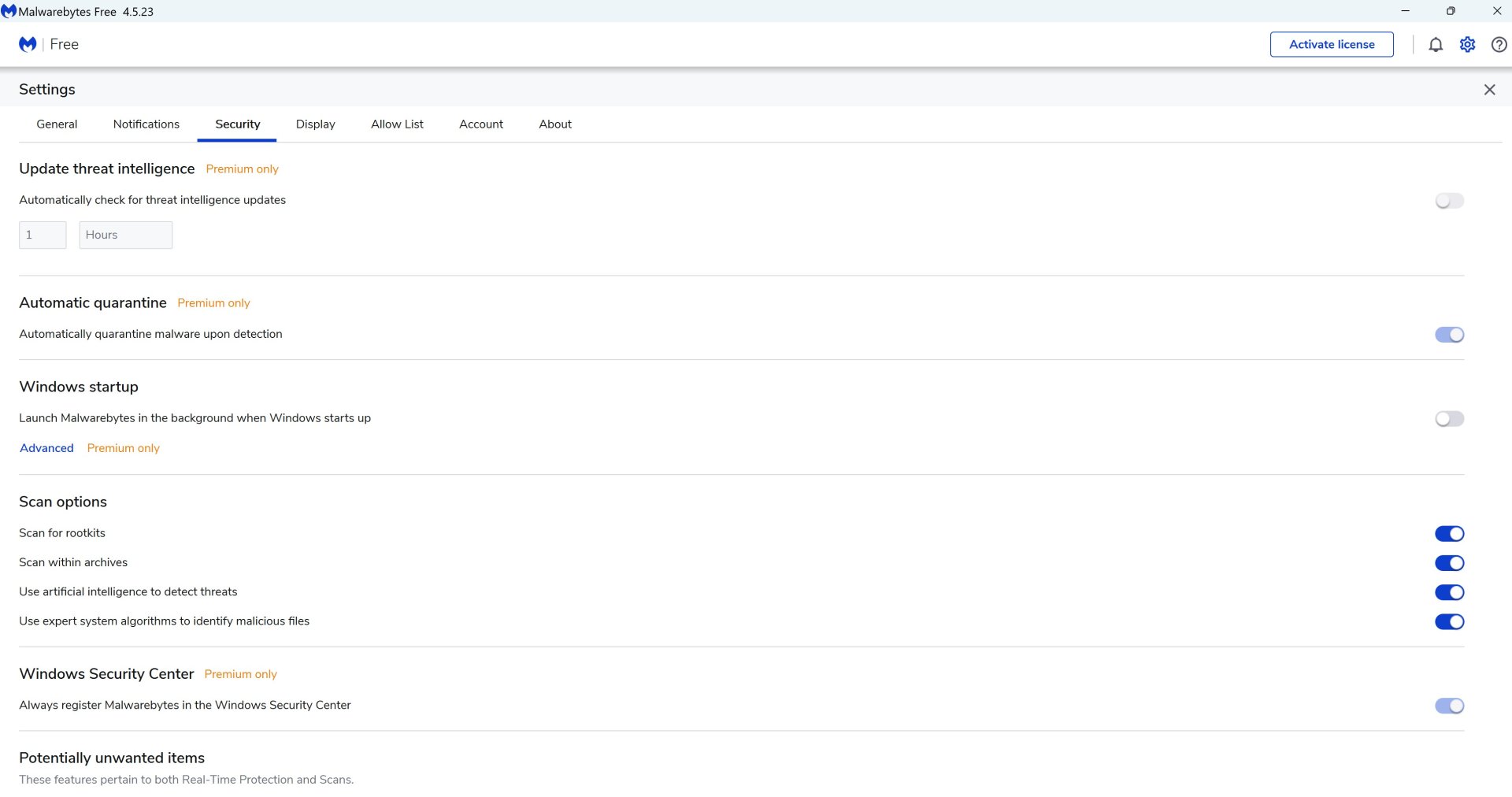Viewport: 1512px width, 797px height.
Task: Open the settings gear icon
Action: coord(1467,45)
